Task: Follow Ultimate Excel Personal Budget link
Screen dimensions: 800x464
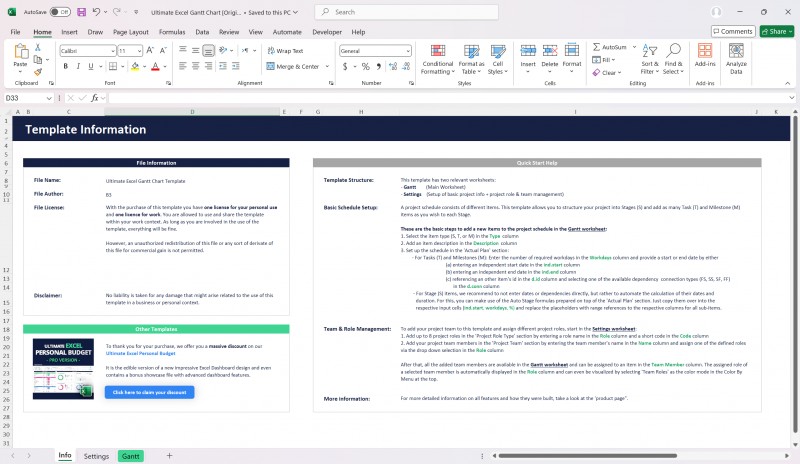Action: pos(140,353)
